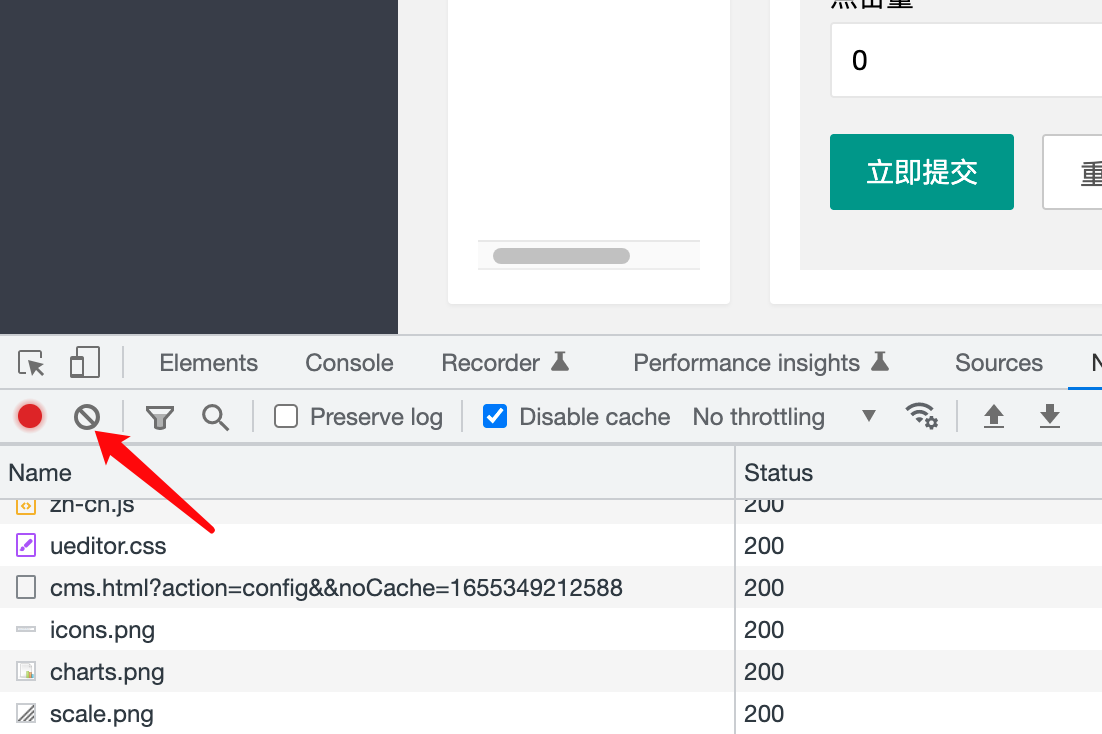Import HAR file with upload arrow
This screenshot has width=1102, height=734.
[993, 416]
